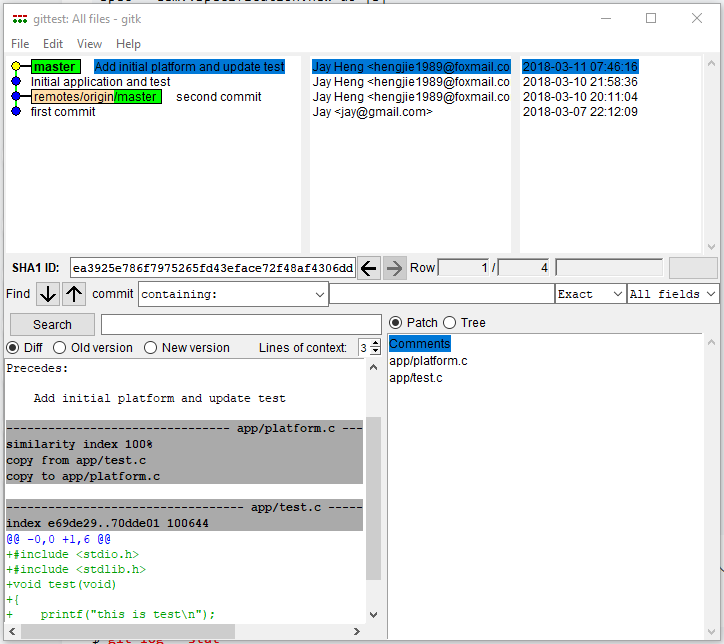
Task: Click date 2018-03-10 20:11:04
Action: [580, 96]
